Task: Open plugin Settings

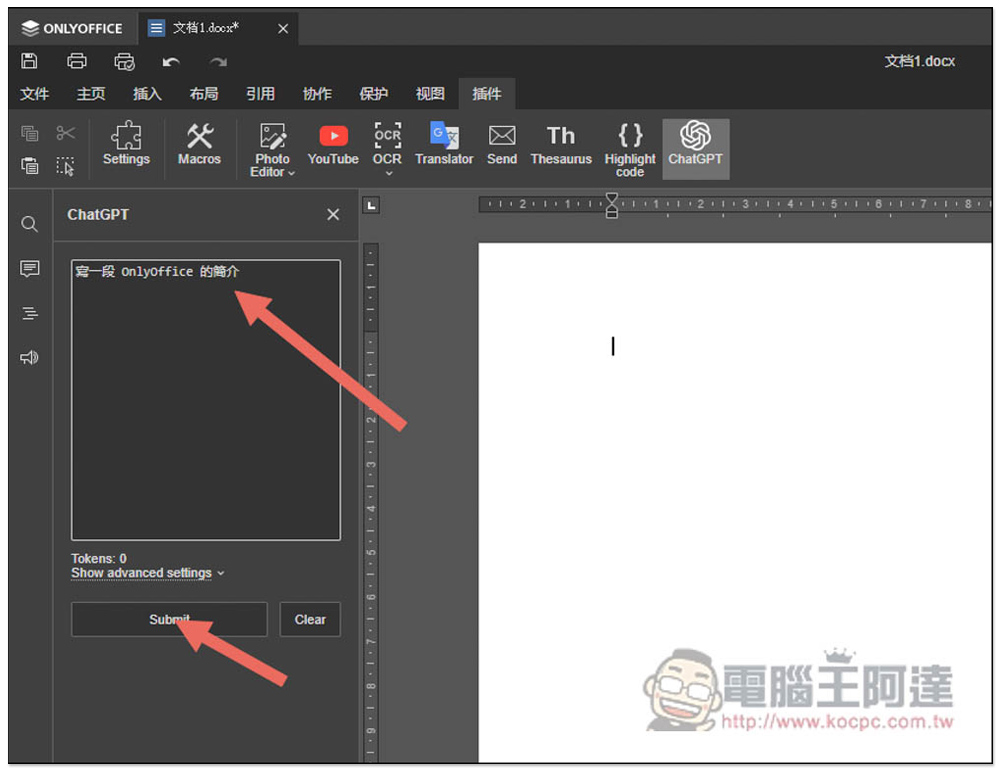Action: point(126,144)
